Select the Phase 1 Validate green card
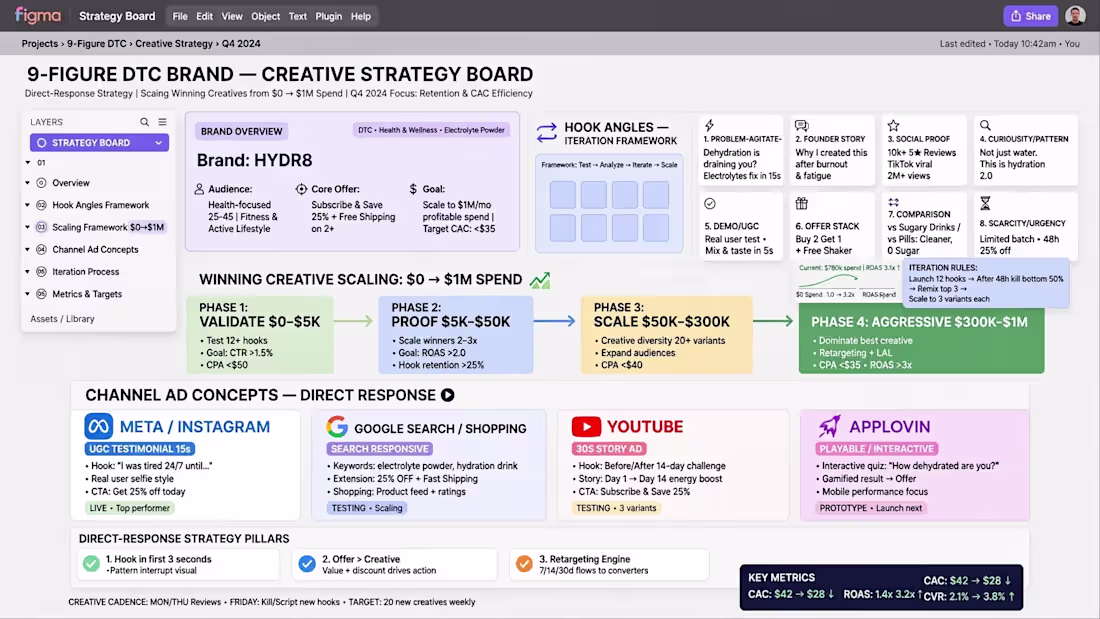This screenshot has height=619, width=1100. [x=260, y=335]
